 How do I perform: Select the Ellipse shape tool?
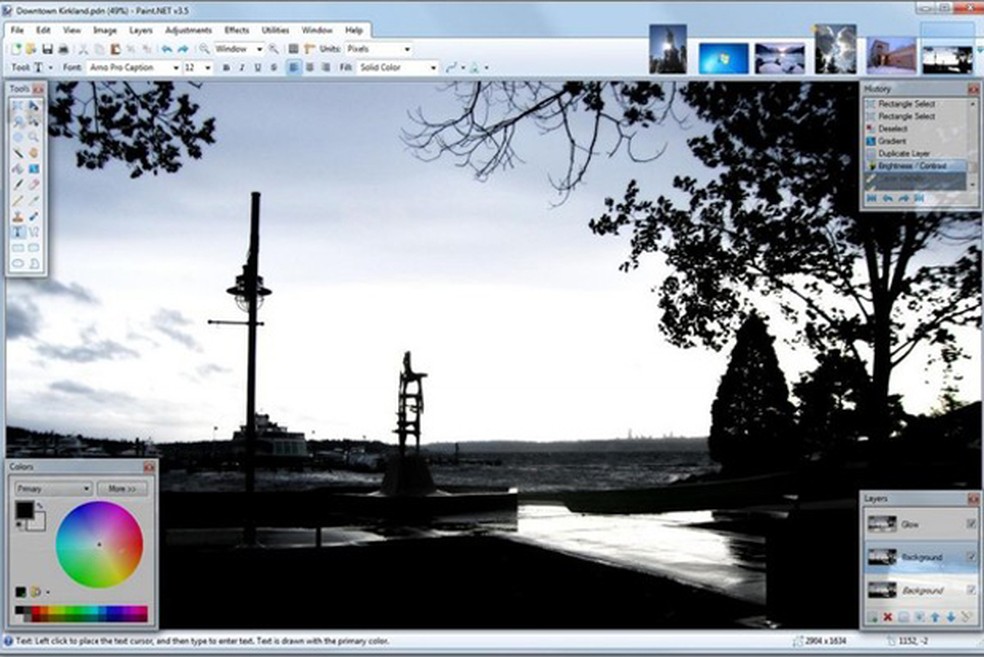(18, 264)
